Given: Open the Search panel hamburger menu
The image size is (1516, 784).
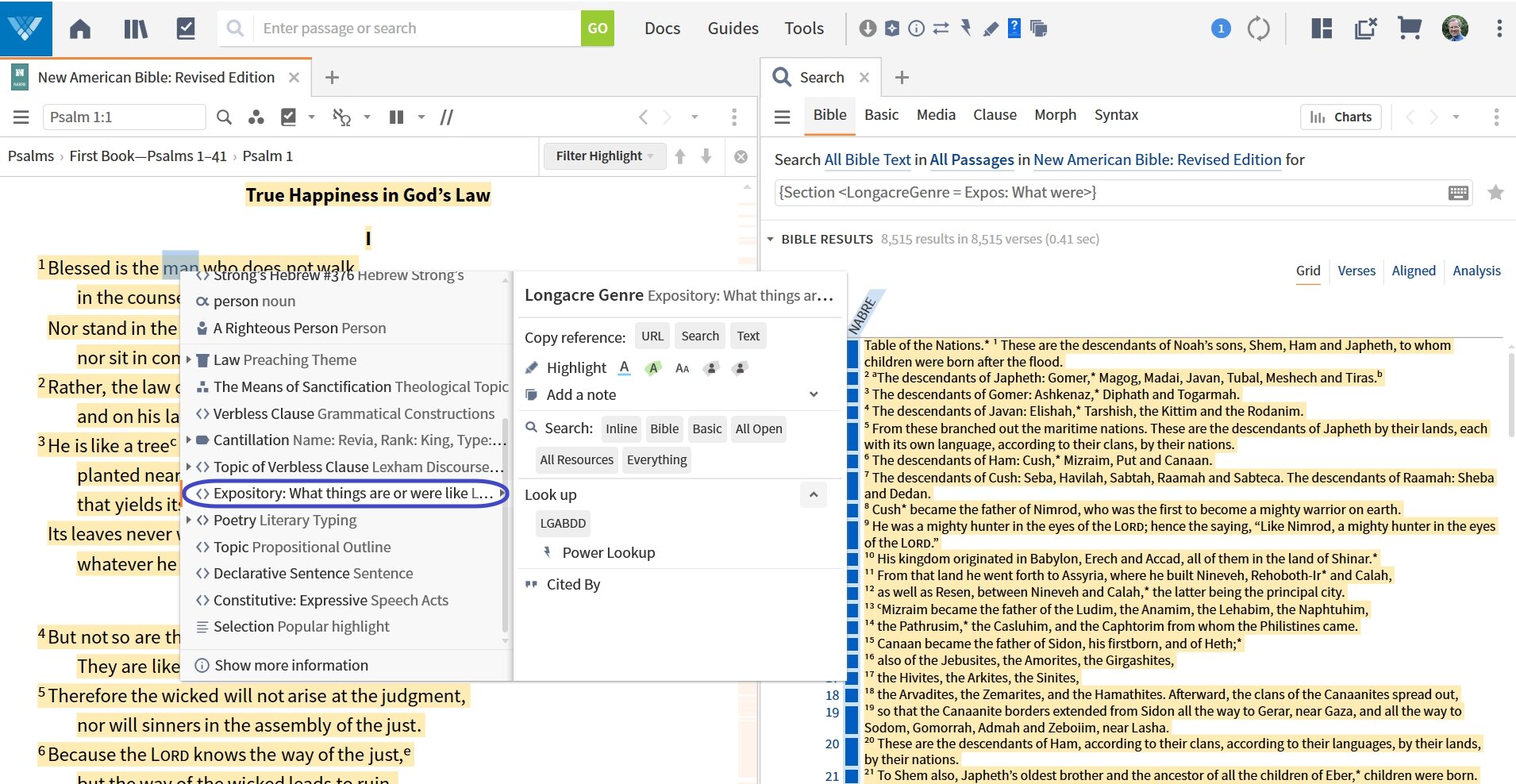Looking at the screenshot, I should [x=782, y=117].
